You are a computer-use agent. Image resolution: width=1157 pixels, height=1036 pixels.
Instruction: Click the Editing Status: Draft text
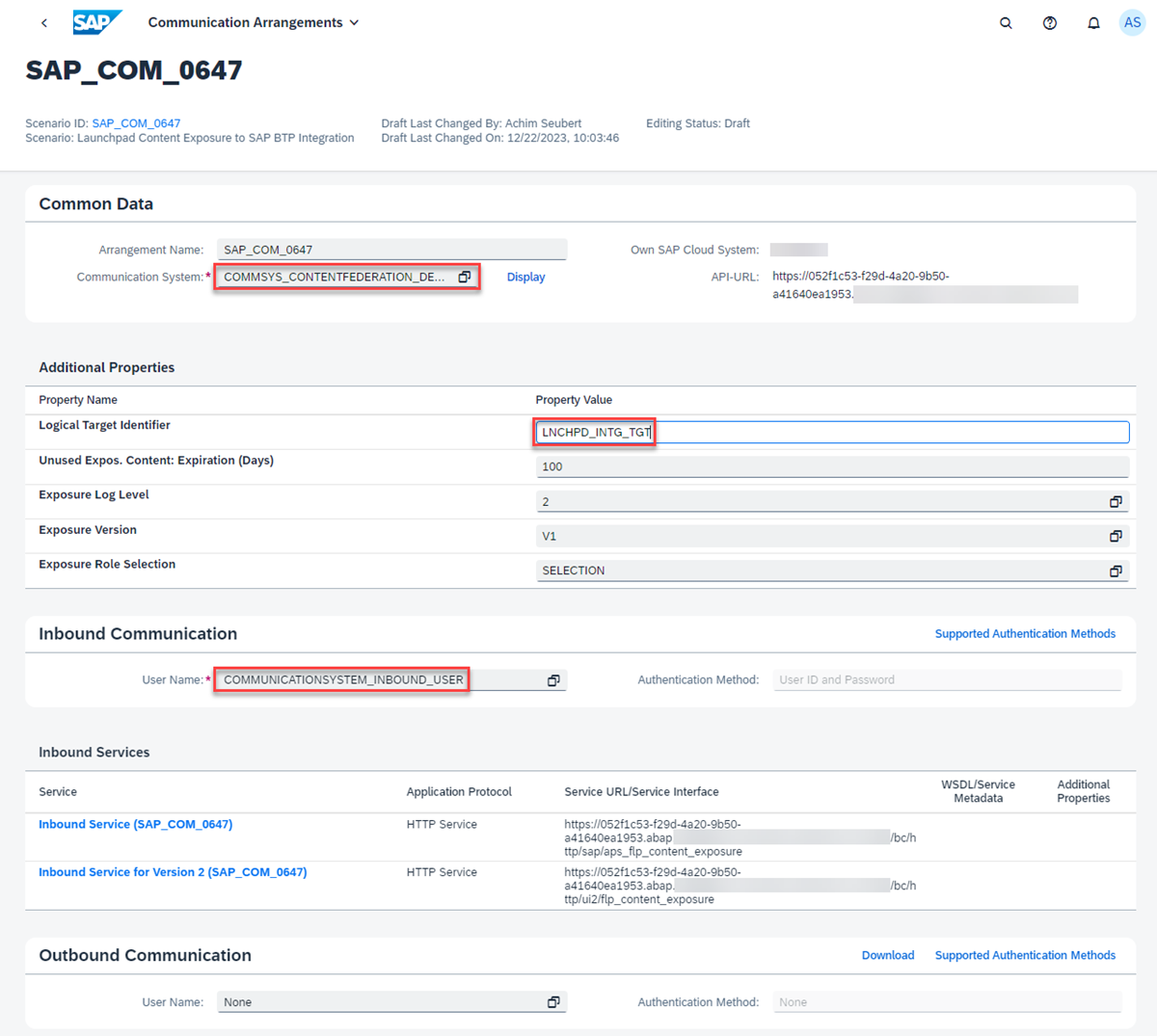pyautogui.click(x=698, y=123)
